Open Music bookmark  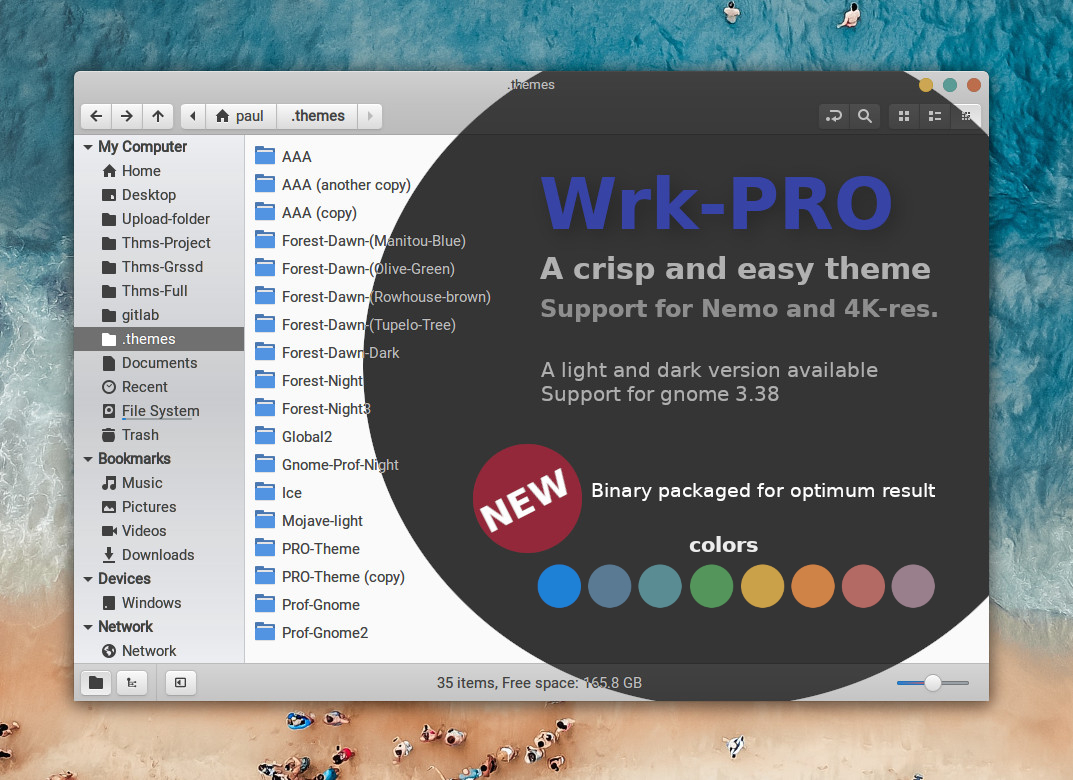159,483
